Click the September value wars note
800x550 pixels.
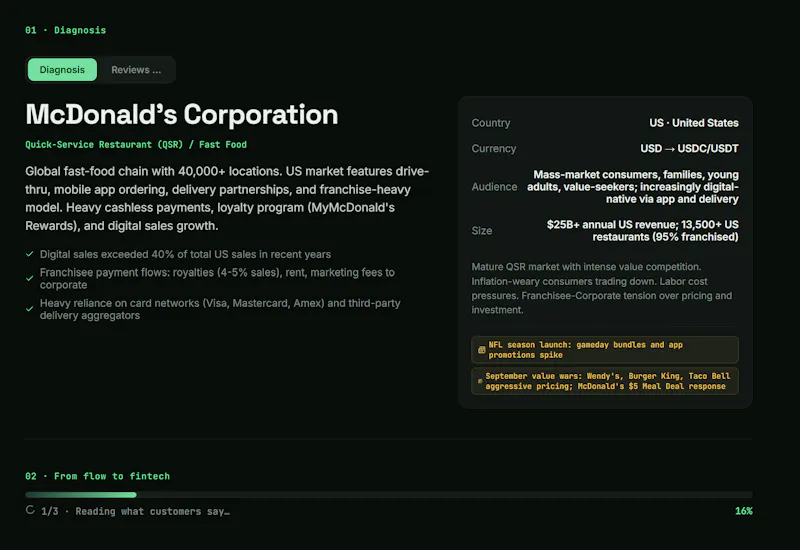[605, 381]
